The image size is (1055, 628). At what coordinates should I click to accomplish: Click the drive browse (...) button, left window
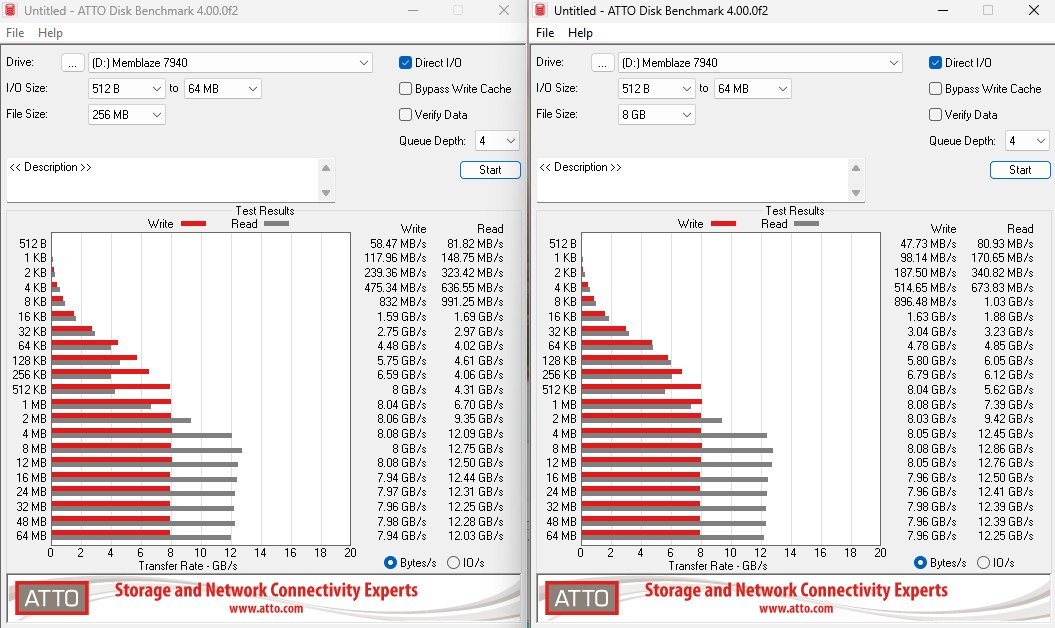[72, 63]
